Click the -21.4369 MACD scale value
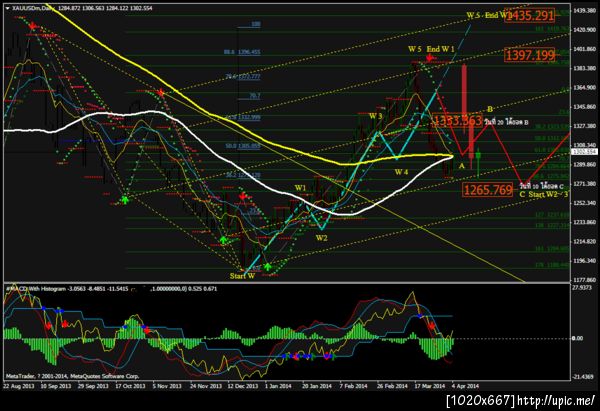 [x=582, y=377]
